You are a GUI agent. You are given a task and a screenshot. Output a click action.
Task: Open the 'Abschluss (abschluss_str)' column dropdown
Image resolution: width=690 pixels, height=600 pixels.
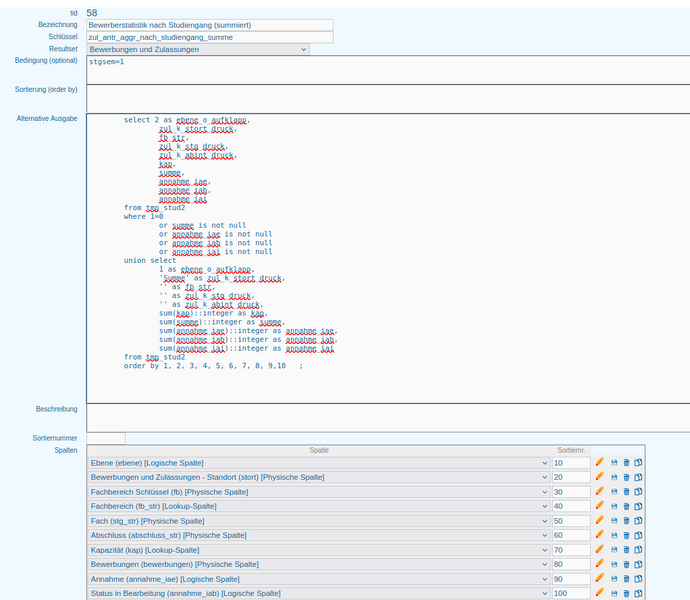(319, 535)
